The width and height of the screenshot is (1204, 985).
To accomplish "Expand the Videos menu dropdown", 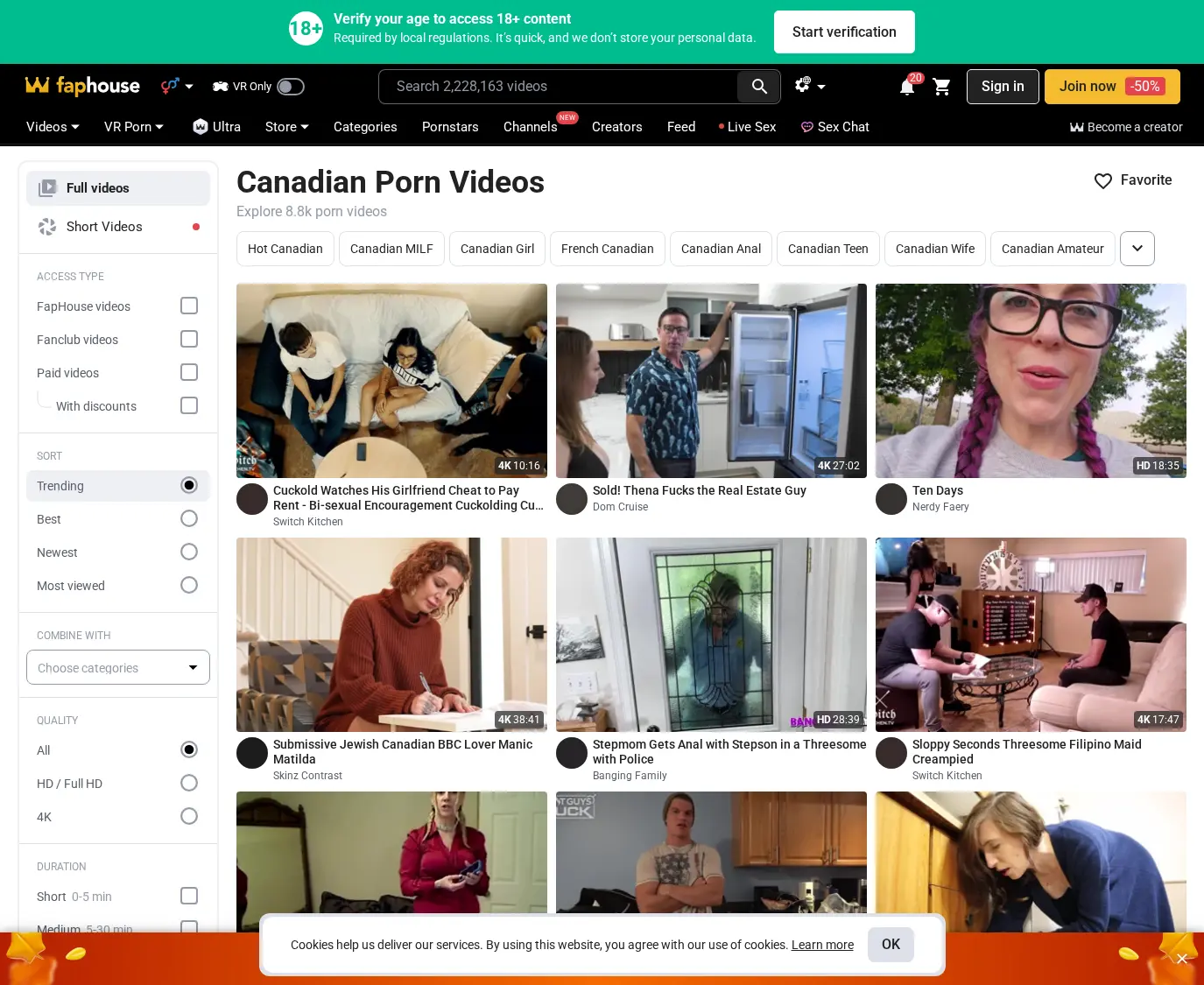I will [53, 127].
